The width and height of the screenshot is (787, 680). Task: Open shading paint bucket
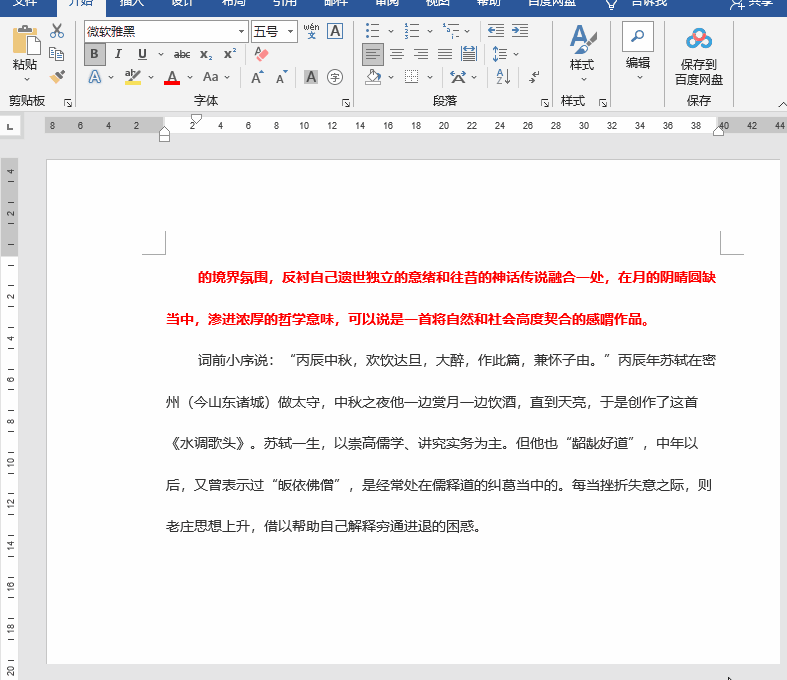373,77
